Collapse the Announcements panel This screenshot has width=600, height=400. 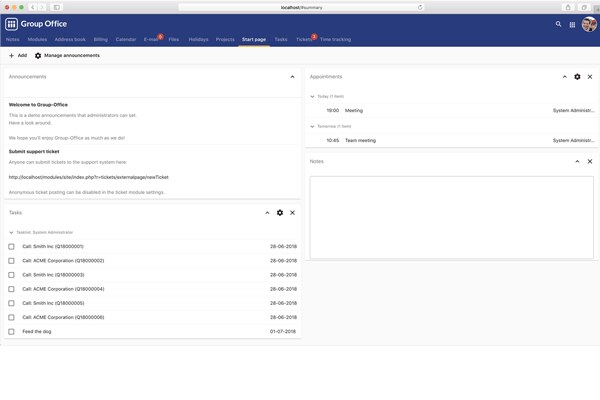(x=293, y=77)
